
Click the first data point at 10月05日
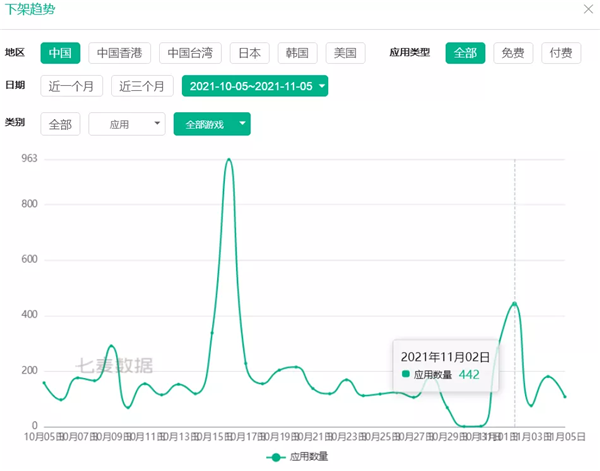tap(44, 383)
